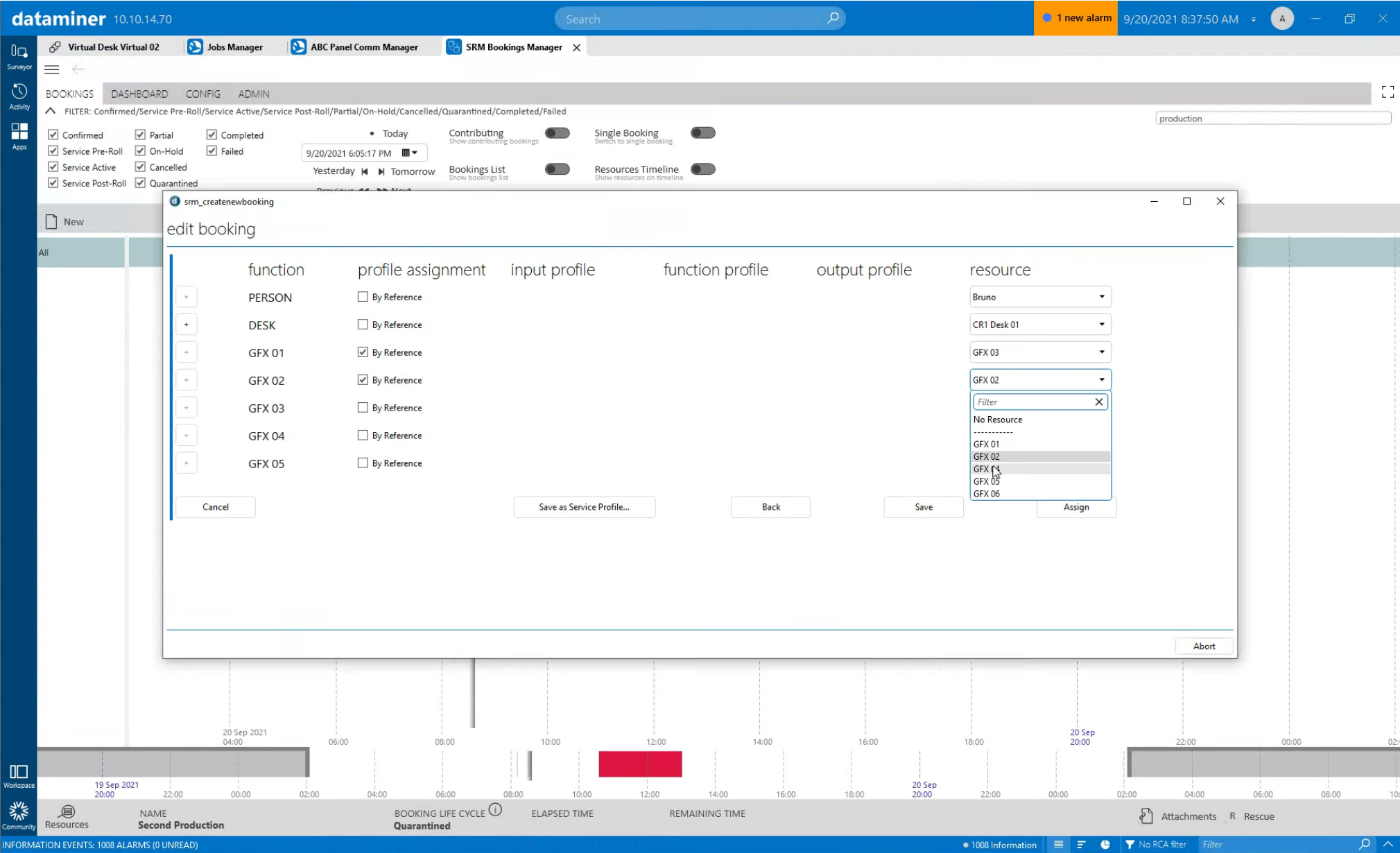Uncheck the Confirmed filter checkbox
Viewport: 1400px width, 853px height.
[x=53, y=135]
